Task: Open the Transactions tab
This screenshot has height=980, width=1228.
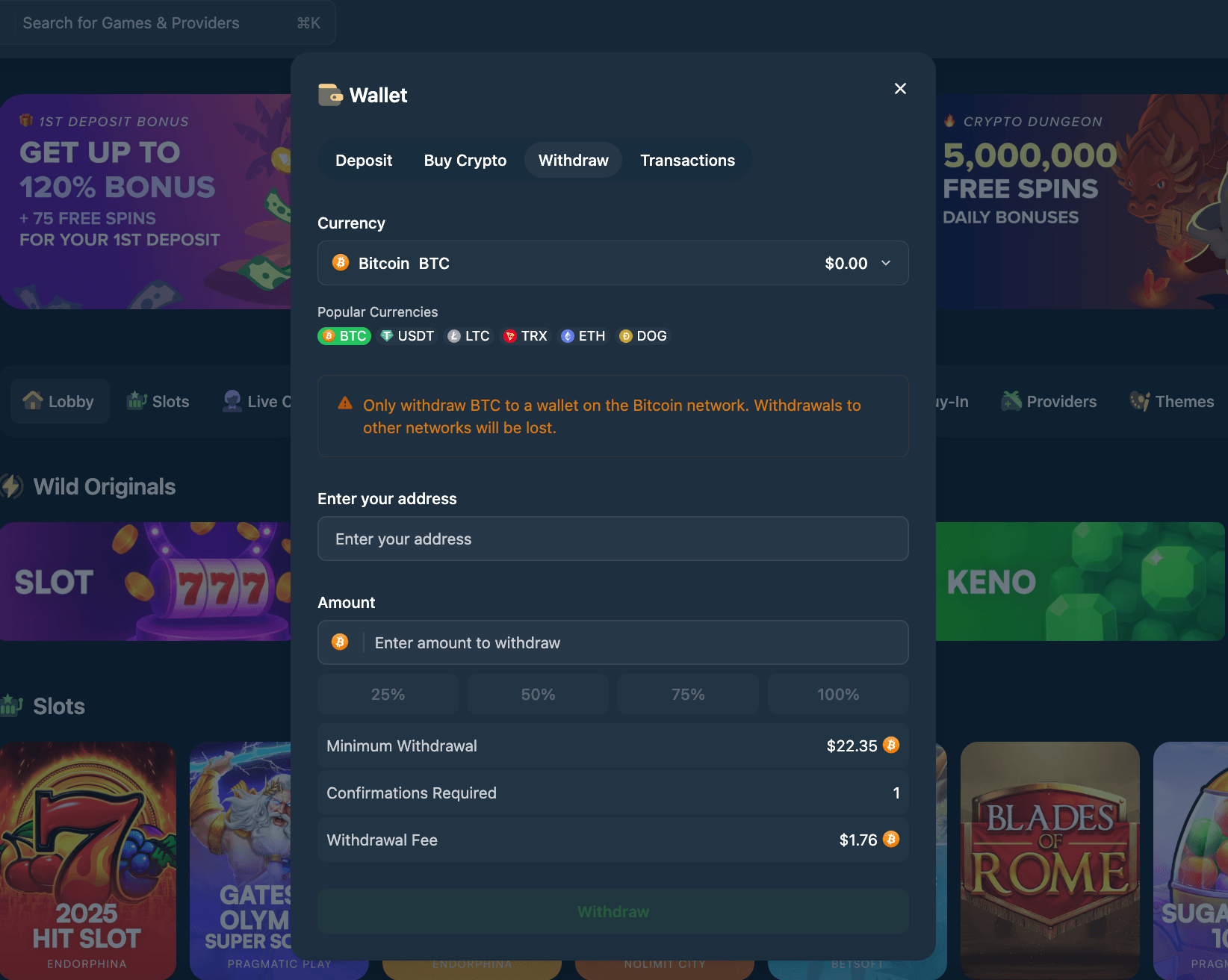Action: (687, 160)
